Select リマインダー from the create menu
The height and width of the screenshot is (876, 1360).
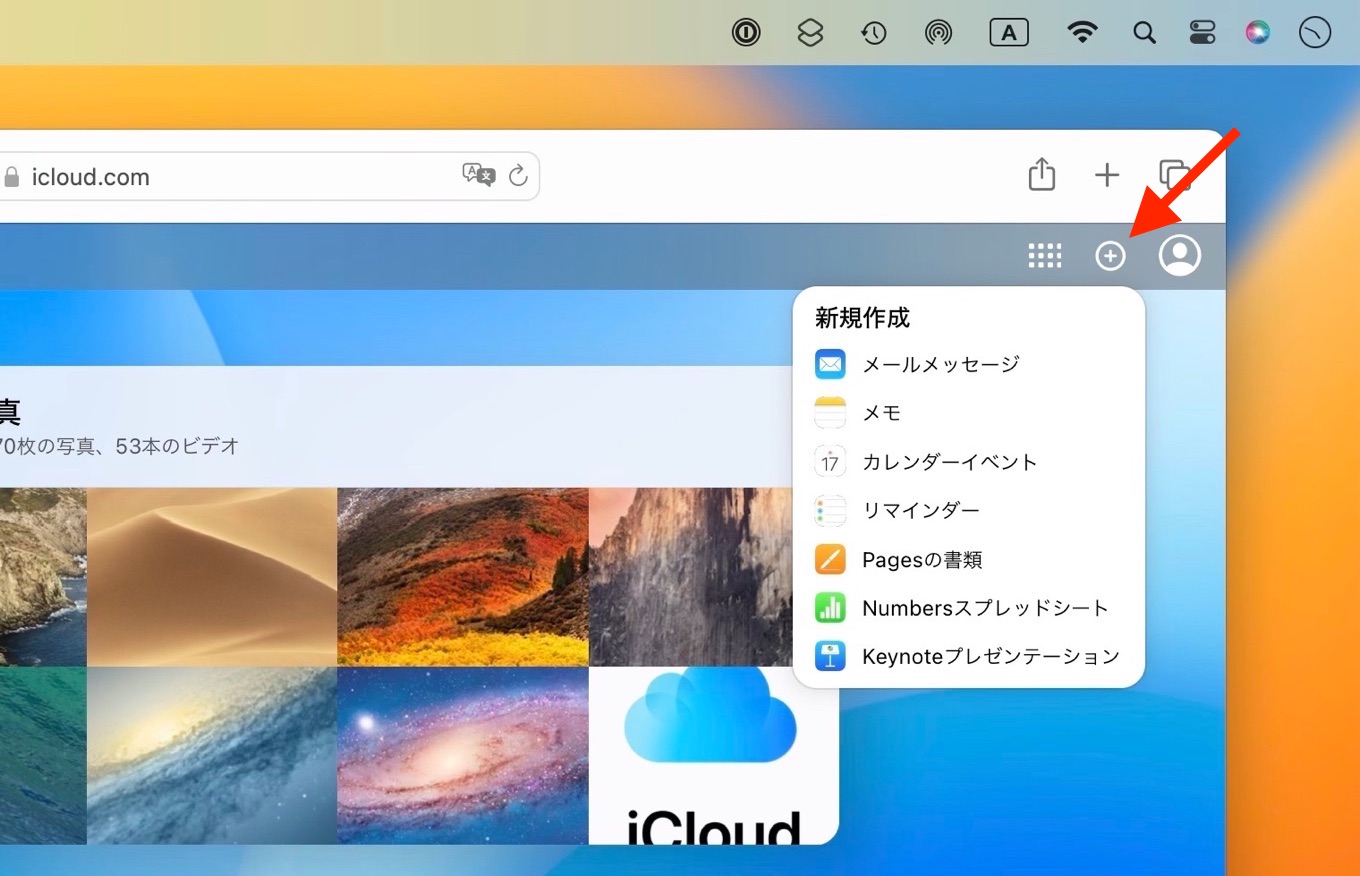(921, 510)
